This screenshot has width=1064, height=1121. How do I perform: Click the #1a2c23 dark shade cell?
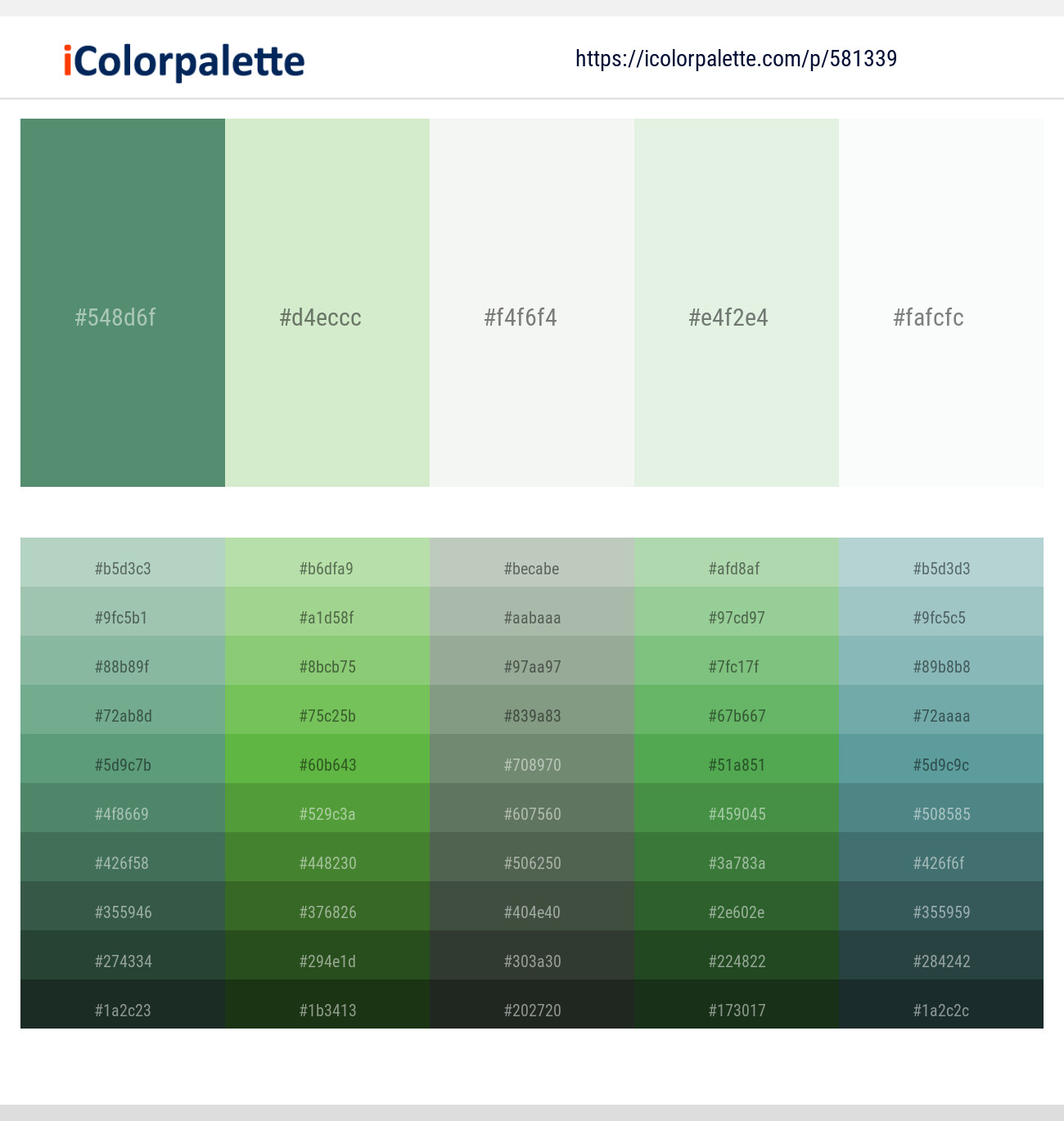[x=122, y=1011]
